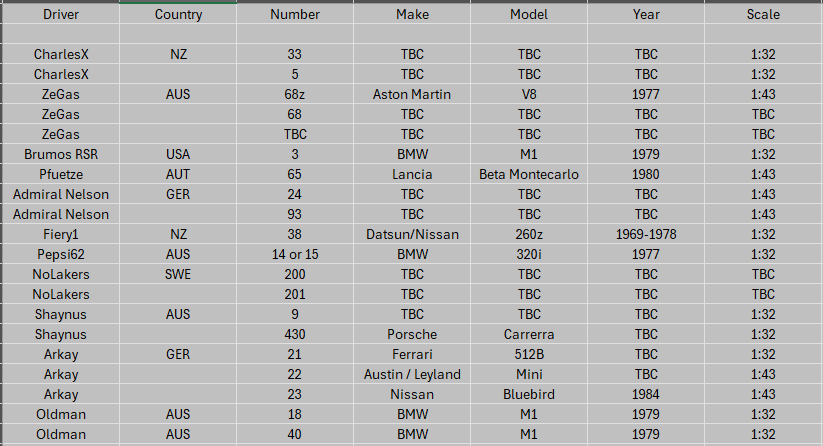Screen dimensions: 823x446
Task: Select the Pfuetze driver cell
Action: click(x=60, y=174)
